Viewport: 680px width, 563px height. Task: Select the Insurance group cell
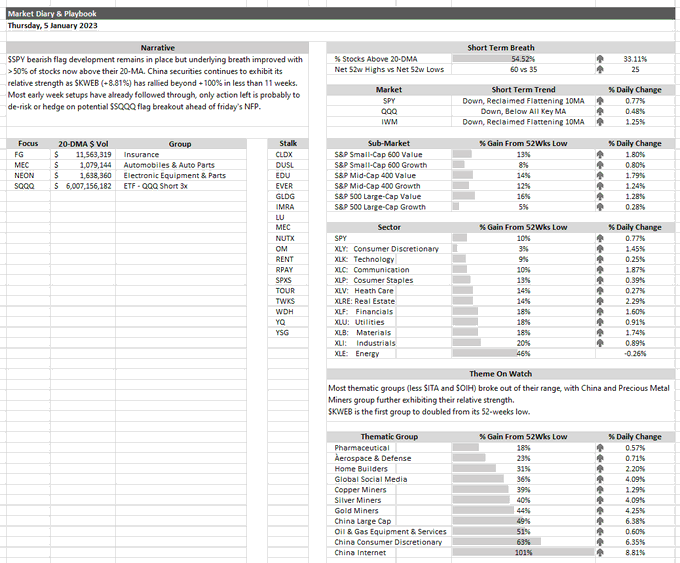pyautogui.click(x=181, y=154)
